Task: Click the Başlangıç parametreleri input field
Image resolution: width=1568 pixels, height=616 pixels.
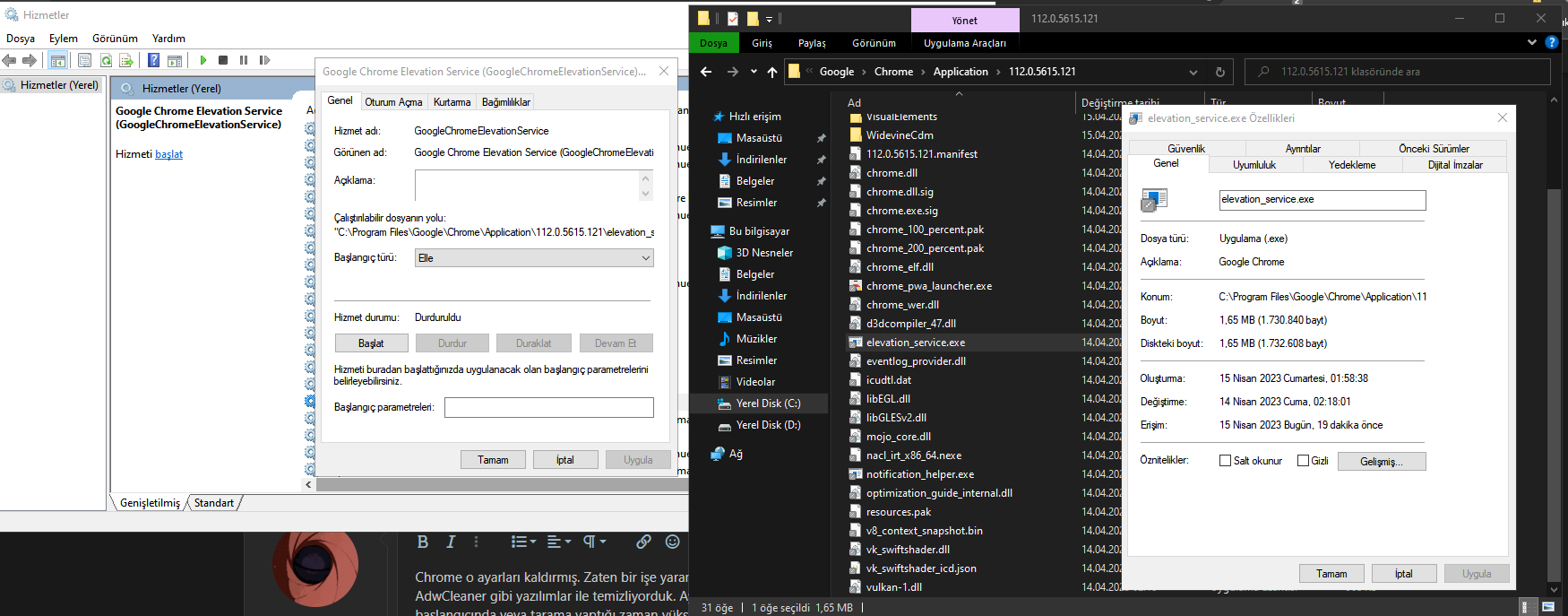Action: pos(549,407)
